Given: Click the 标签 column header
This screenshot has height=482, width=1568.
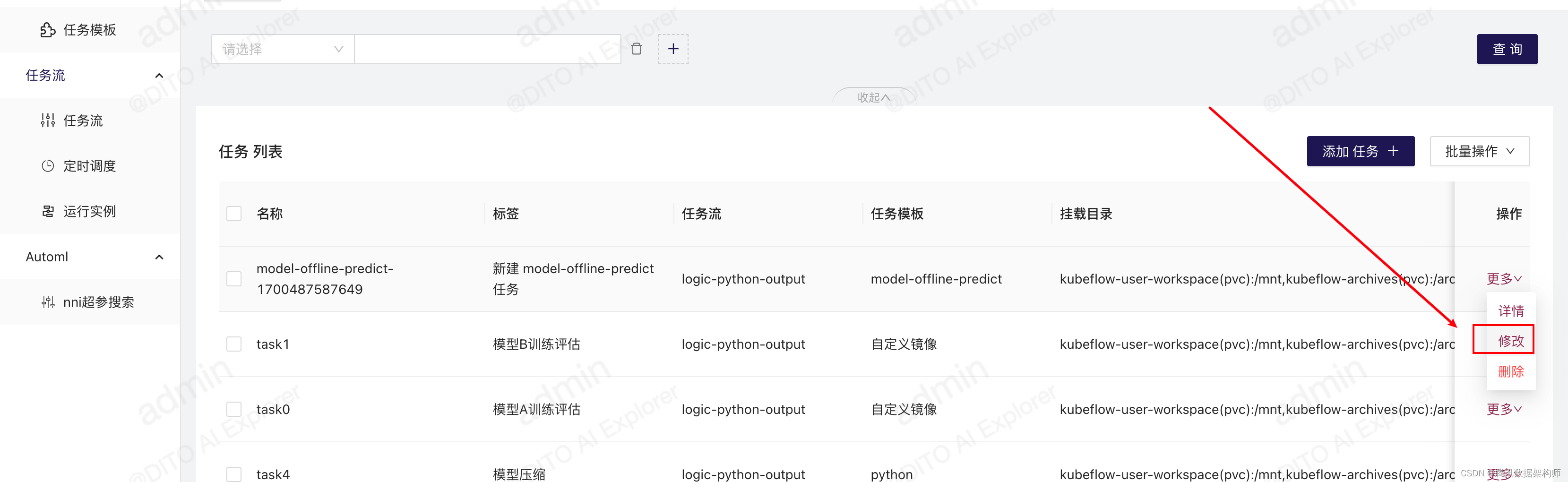Looking at the screenshot, I should pyautogui.click(x=506, y=214).
